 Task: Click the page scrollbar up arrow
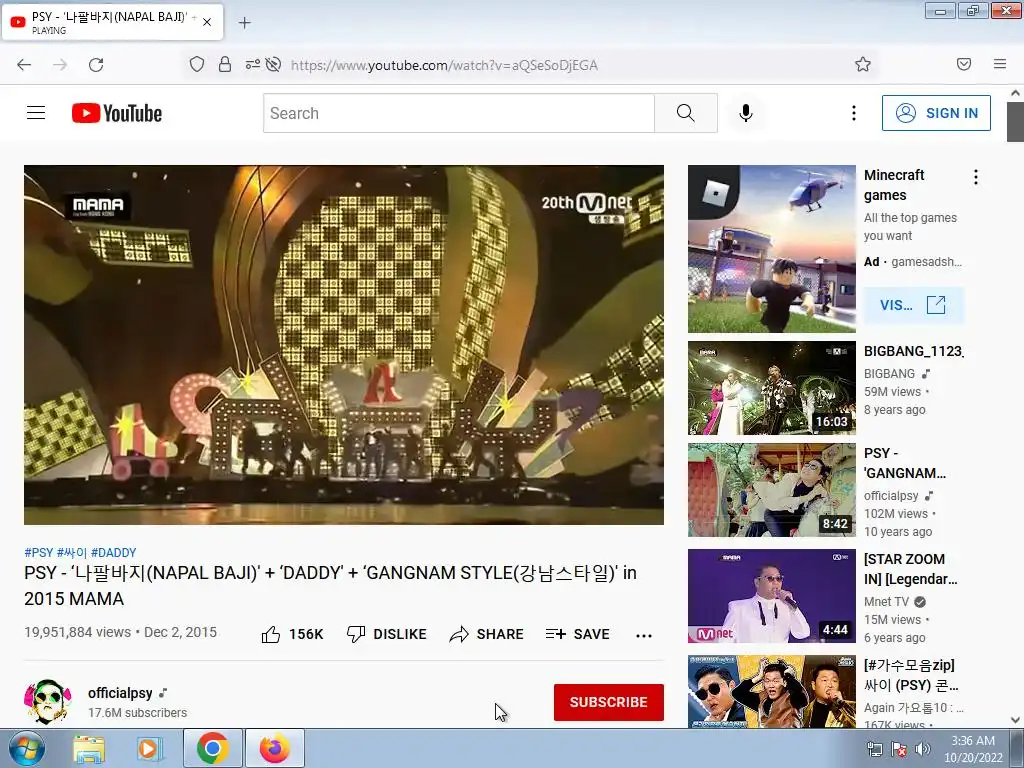tap(1016, 93)
